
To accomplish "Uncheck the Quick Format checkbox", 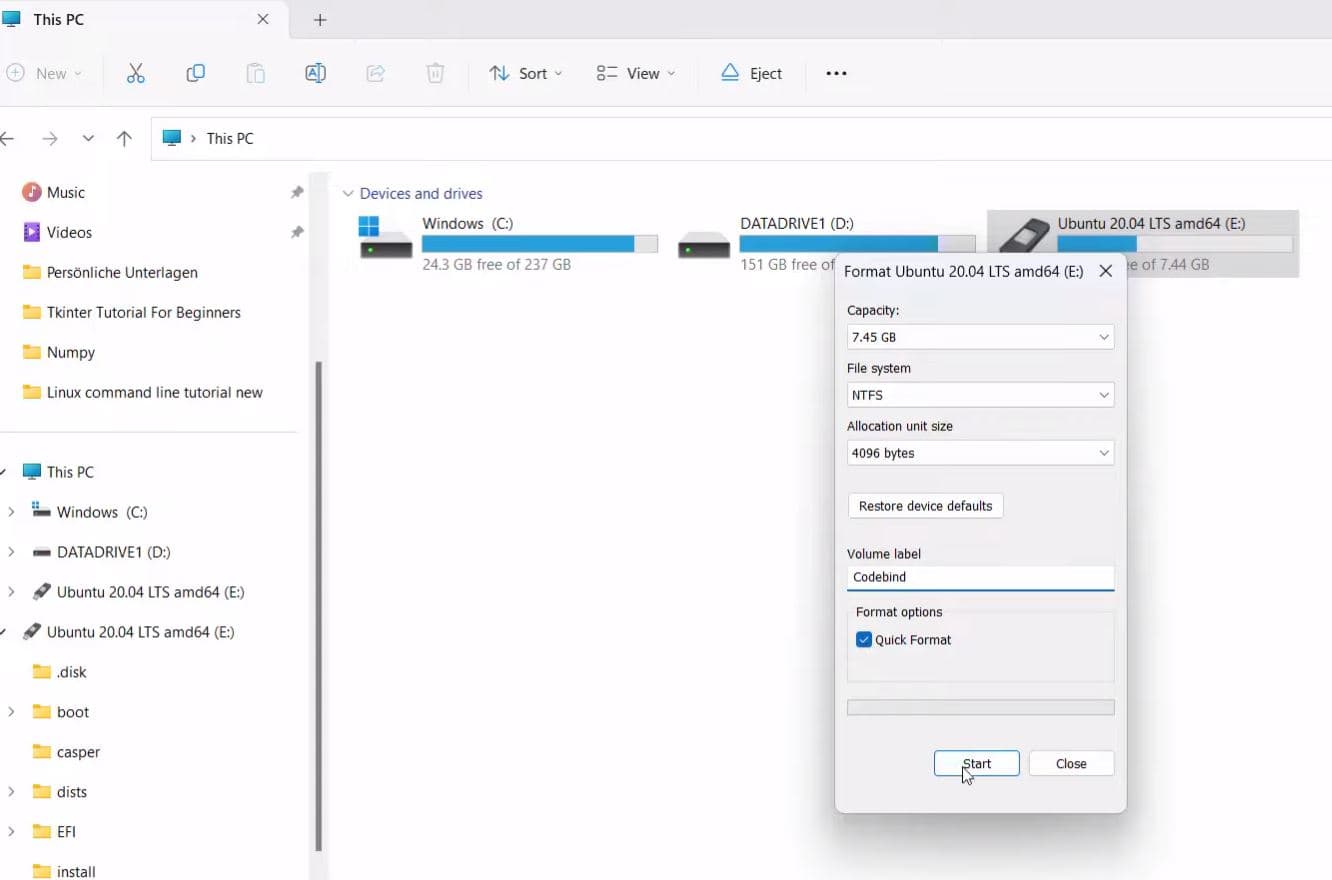I will point(864,640).
